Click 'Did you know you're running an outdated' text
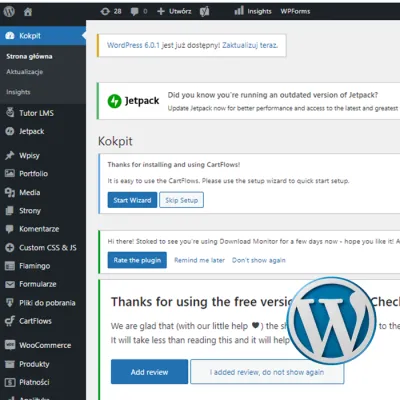Viewport: 400px width, 400px height. (272, 95)
